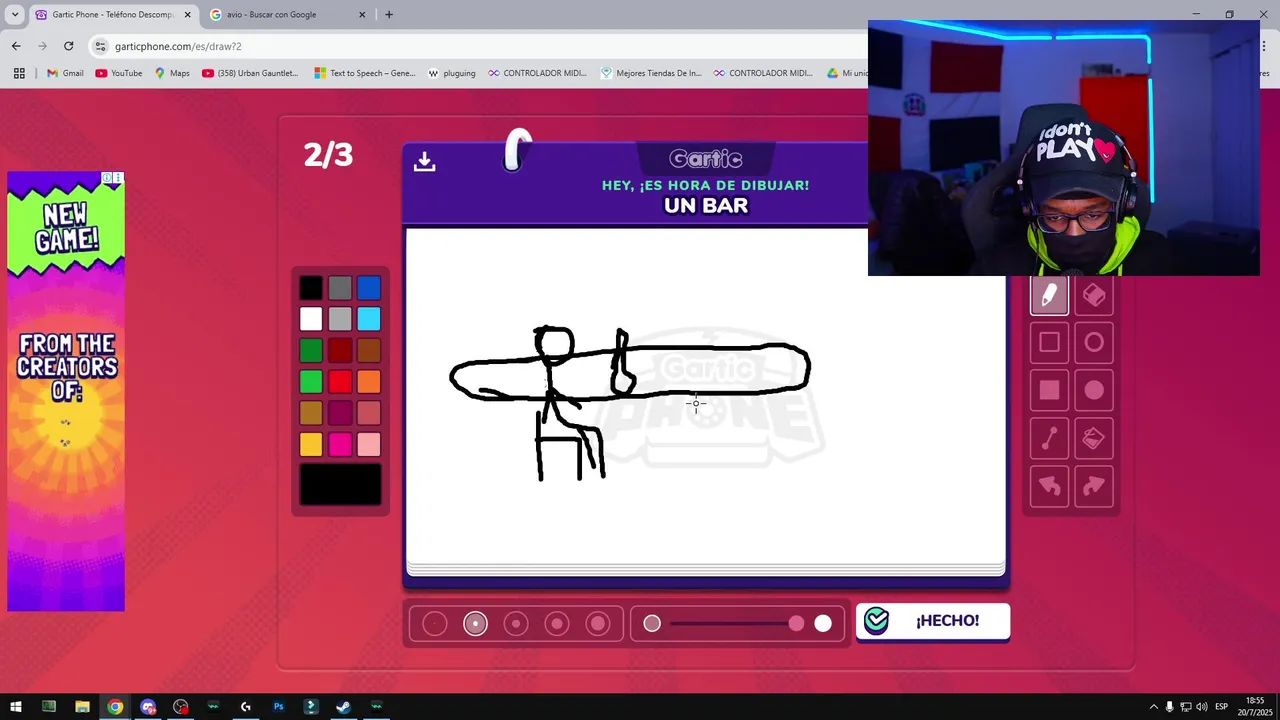Pick the cyan color swatch
The width and height of the screenshot is (1280, 720).
[369, 319]
